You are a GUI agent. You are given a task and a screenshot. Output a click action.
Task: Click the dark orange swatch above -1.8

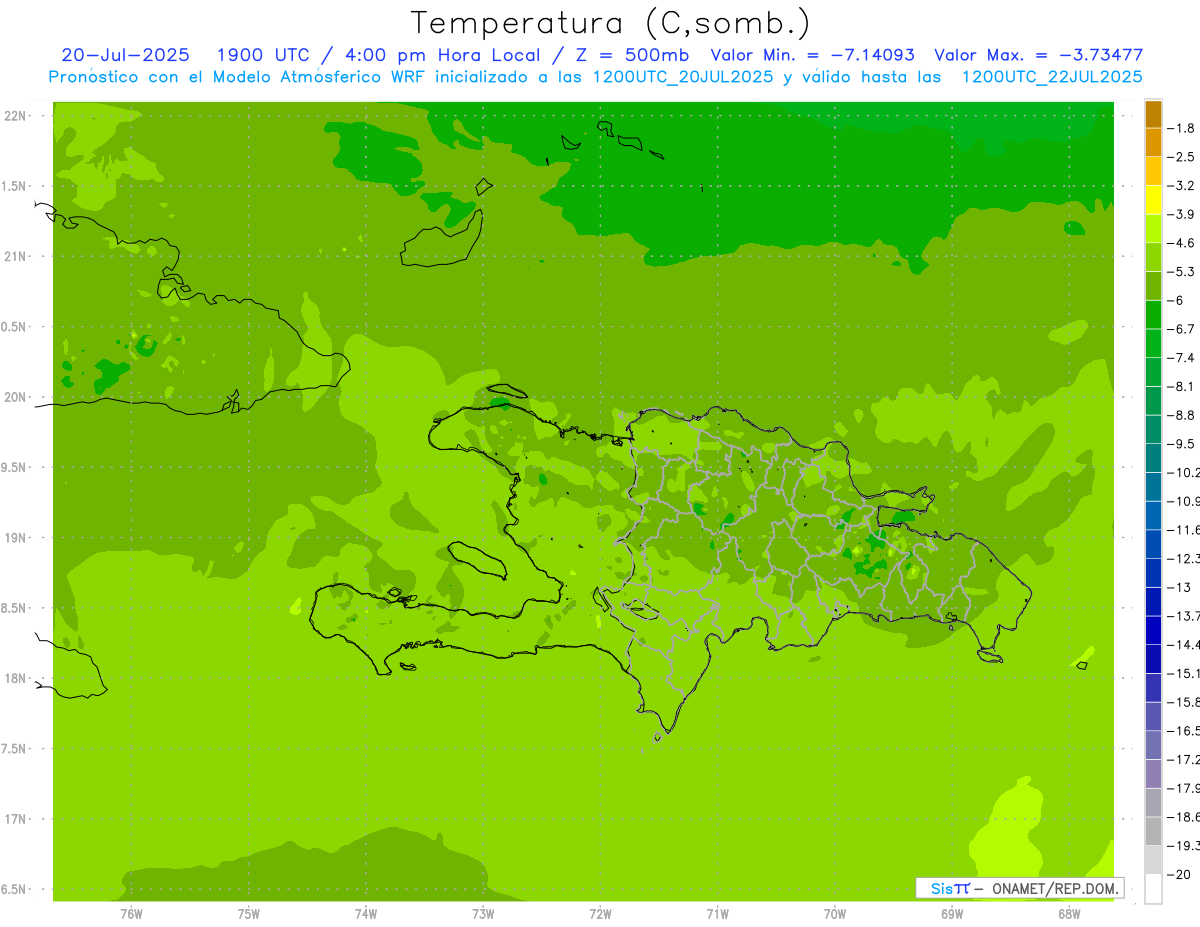pyautogui.click(x=1153, y=113)
